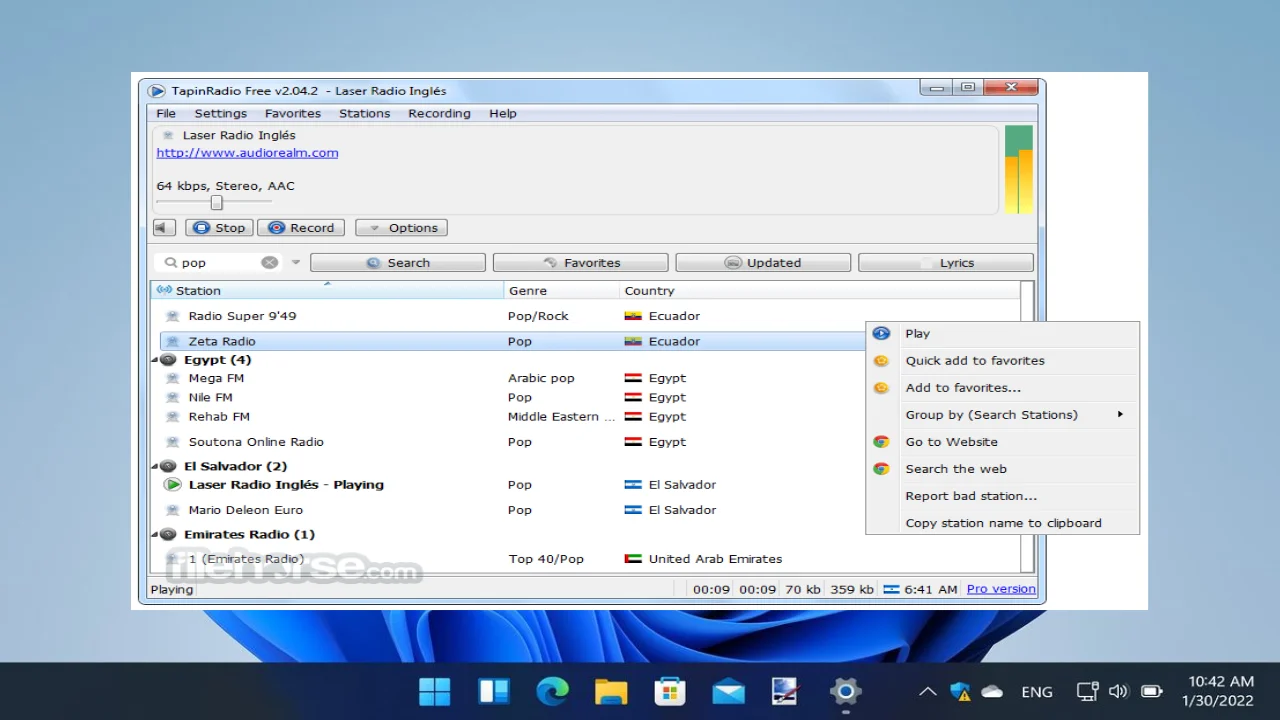The image size is (1280, 720).
Task: Click the mute speaker icon button
Action: tap(165, 228)
